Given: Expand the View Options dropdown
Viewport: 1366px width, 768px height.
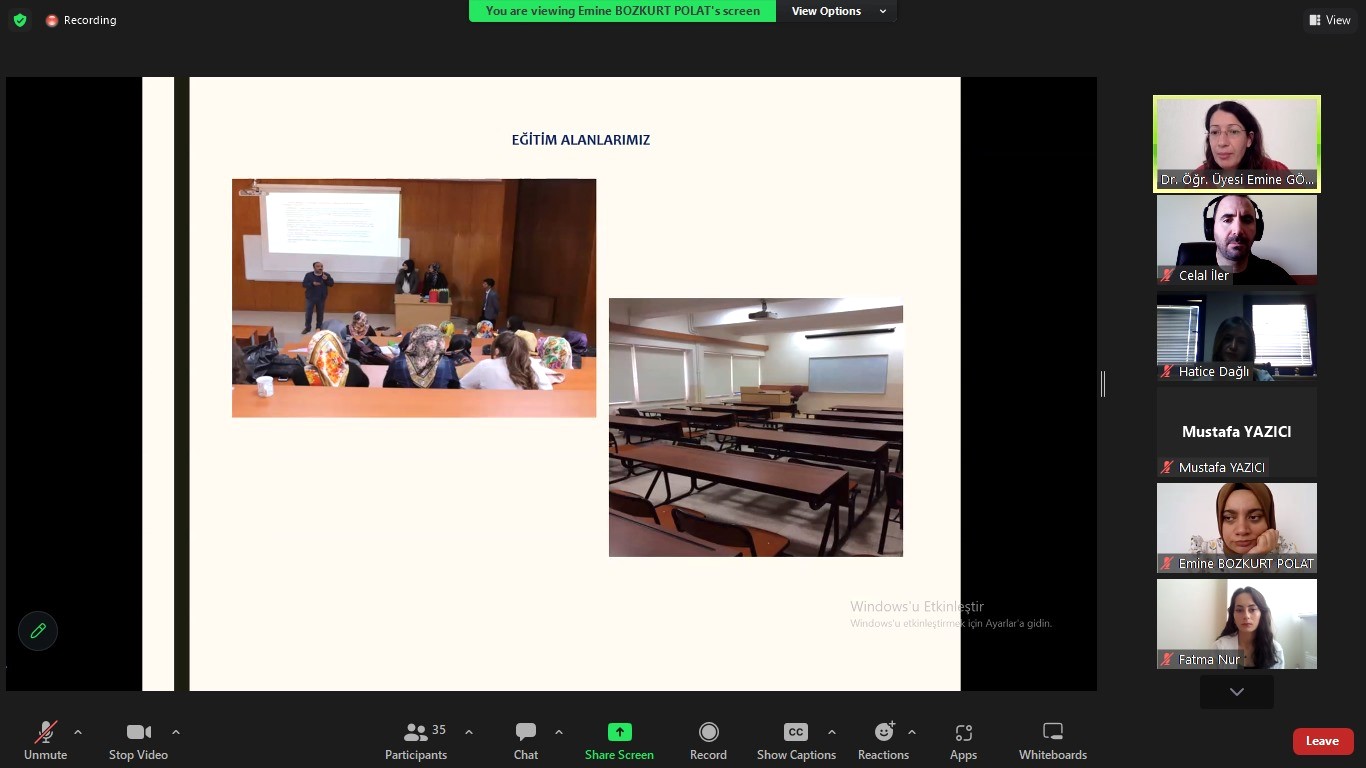Looking at the screenshot, I should pos(838,11).
